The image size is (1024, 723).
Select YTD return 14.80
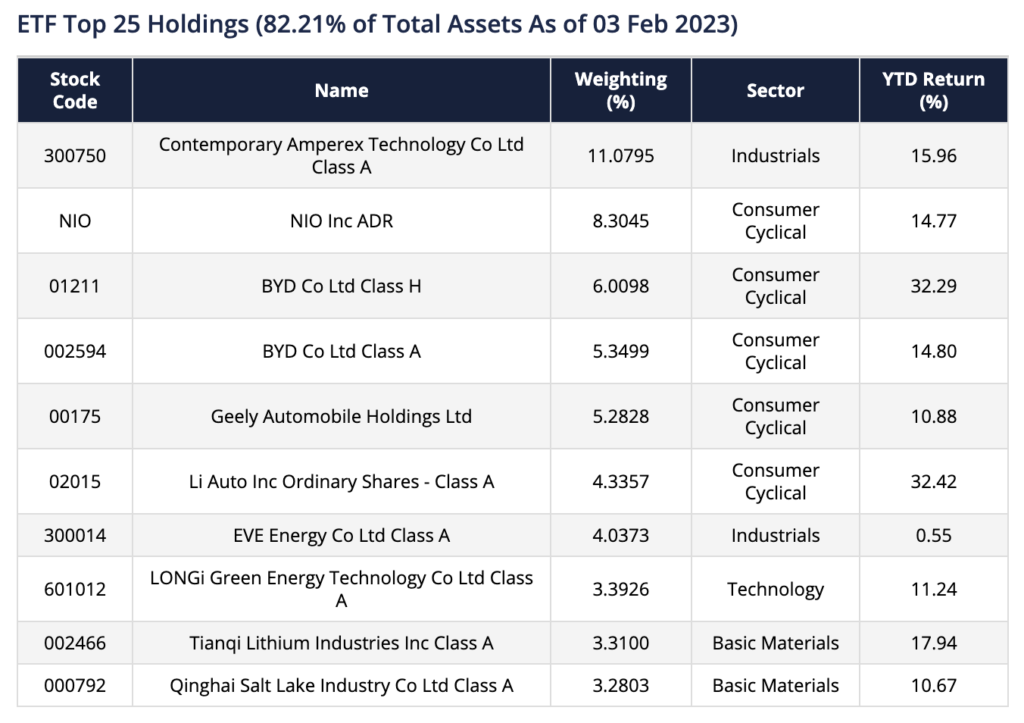click(x=933, y=351)
